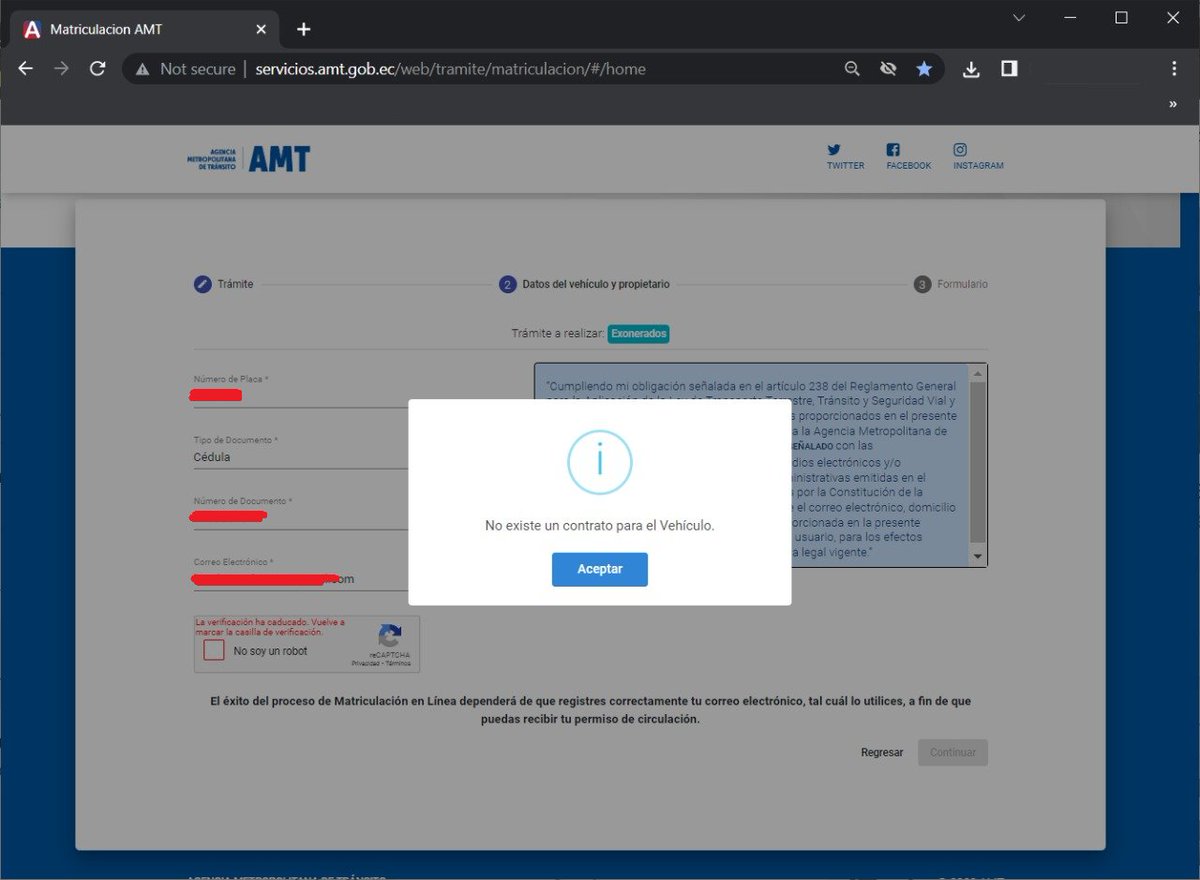Check the No soy un robot box
1200x880 pixels.
click(x=214, y=651)
